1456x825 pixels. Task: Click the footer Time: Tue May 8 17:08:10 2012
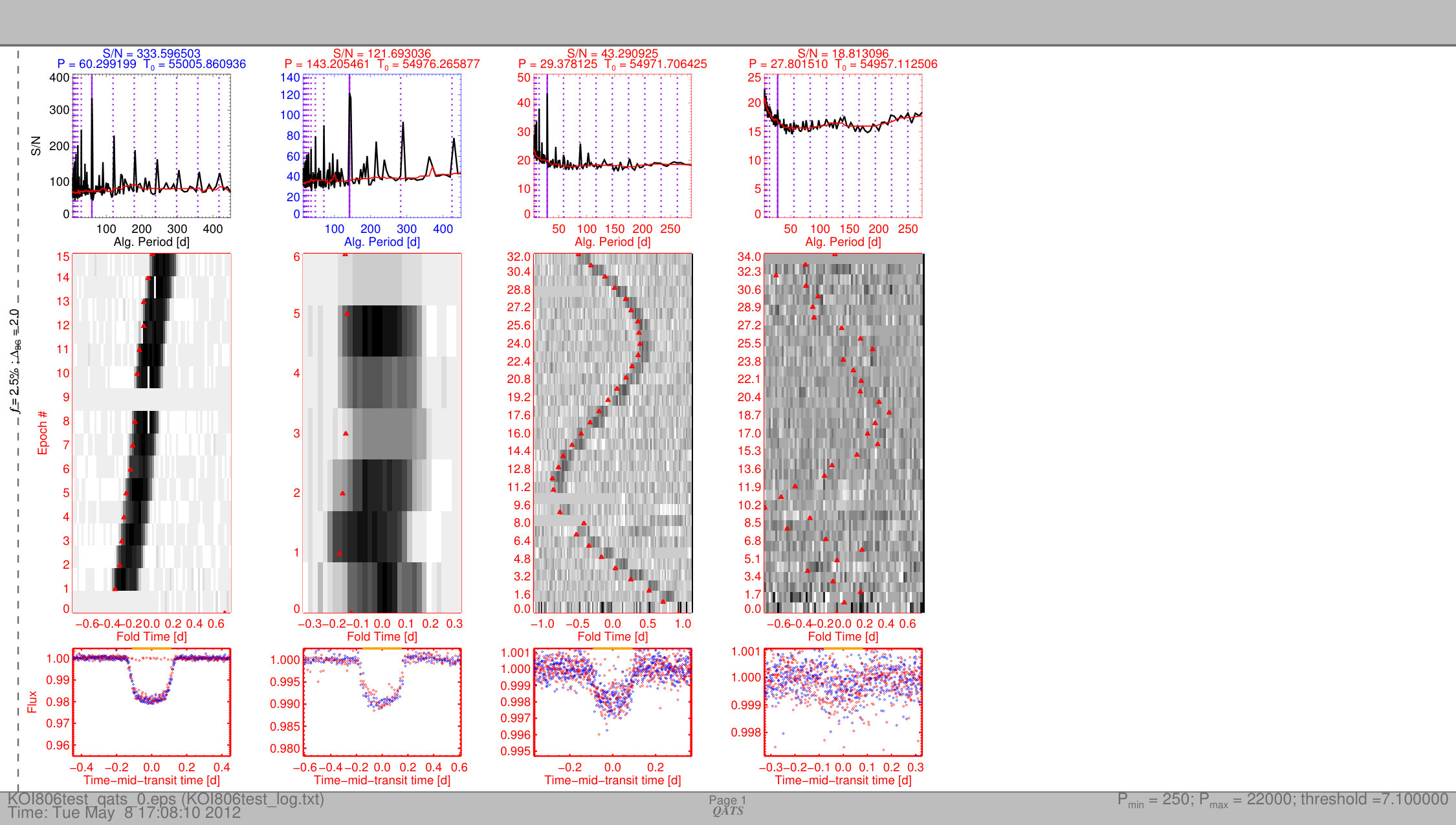[x=124, y=813]
